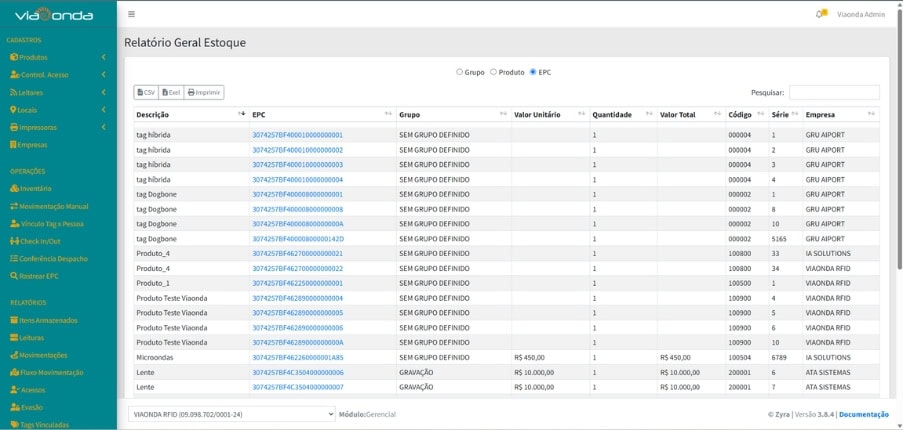
Task: Export the report with CSV button
Action: pyautogui.click(x=146, y=92)
